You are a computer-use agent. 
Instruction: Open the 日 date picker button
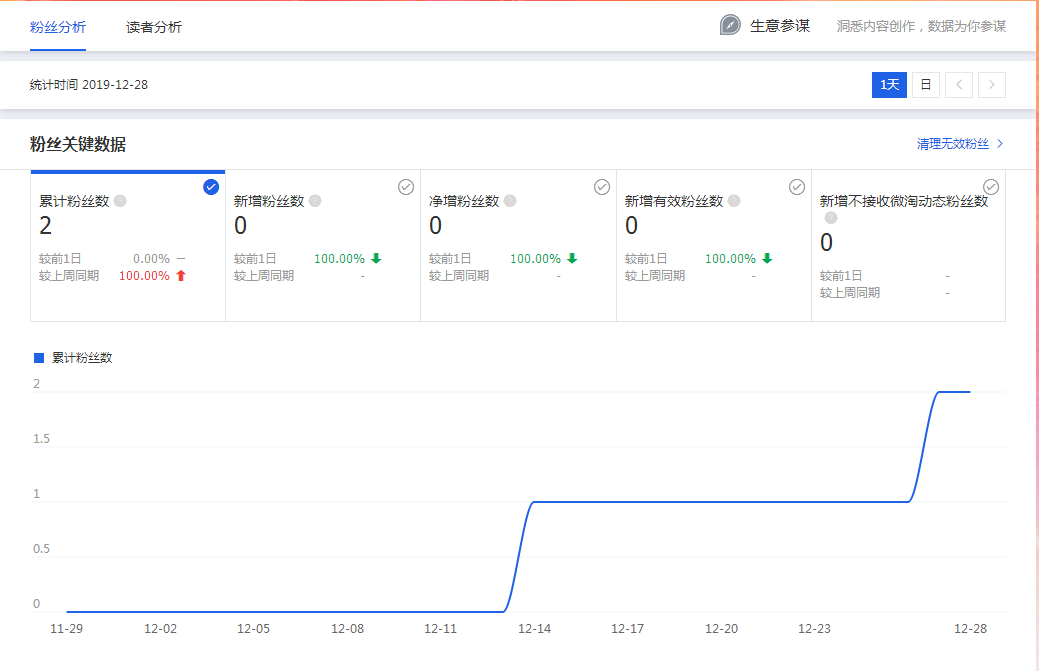coord(925,85)
